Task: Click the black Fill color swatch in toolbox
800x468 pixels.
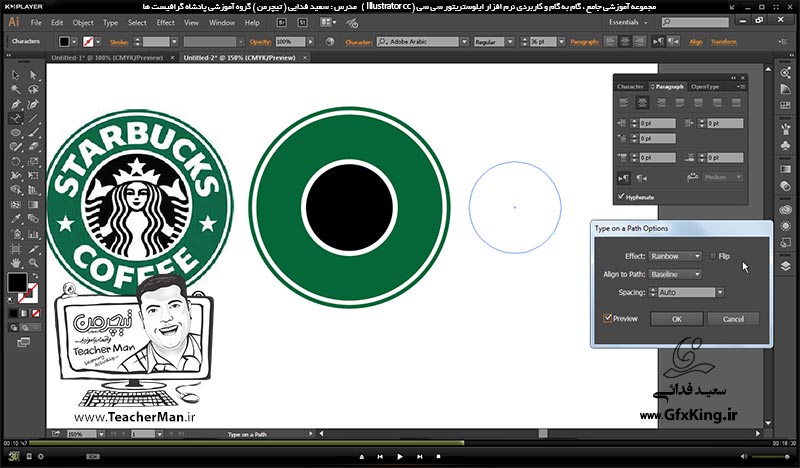Action: pos(17,282)
